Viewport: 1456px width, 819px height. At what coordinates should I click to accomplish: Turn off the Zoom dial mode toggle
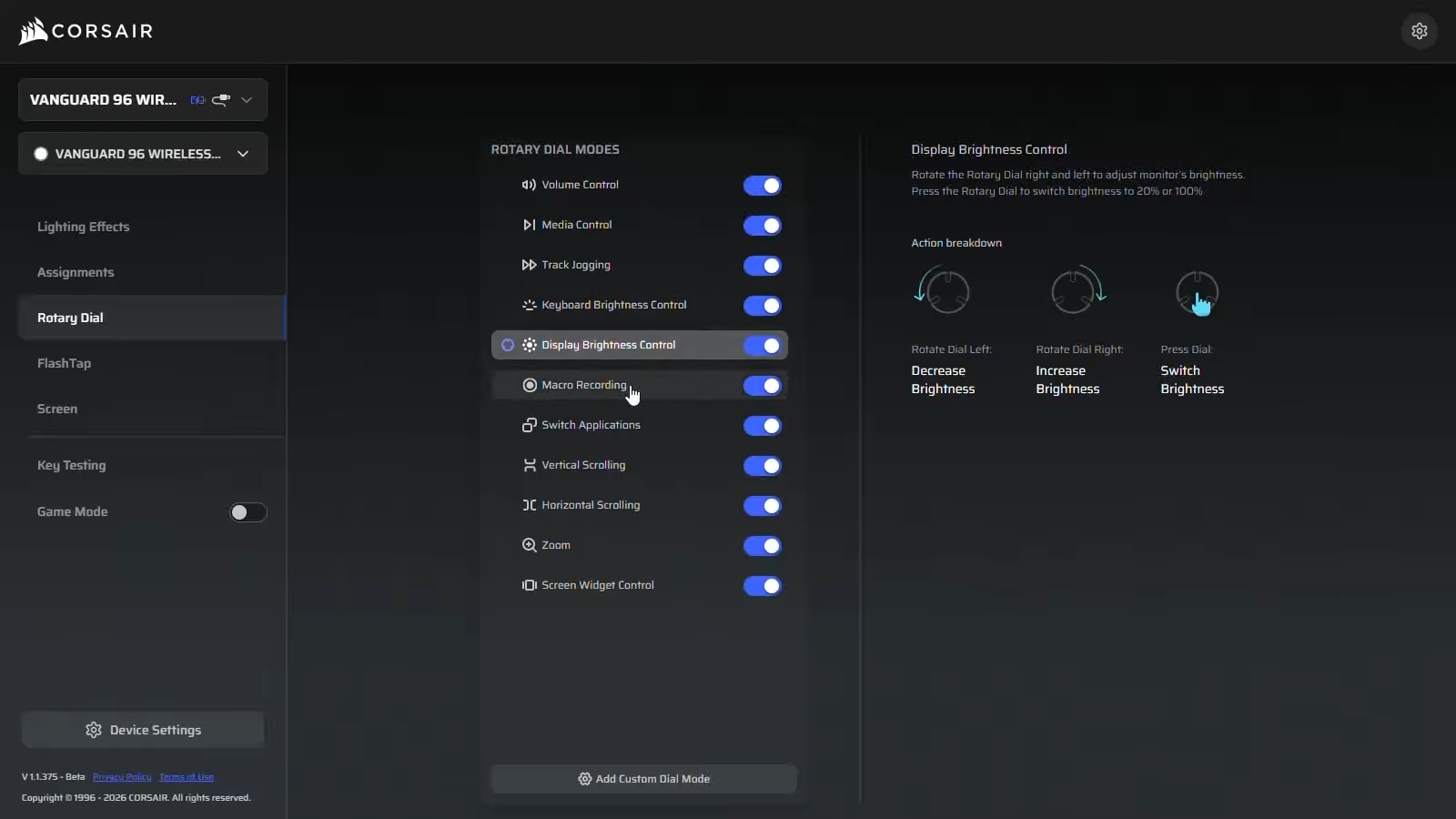click(763, 546)
